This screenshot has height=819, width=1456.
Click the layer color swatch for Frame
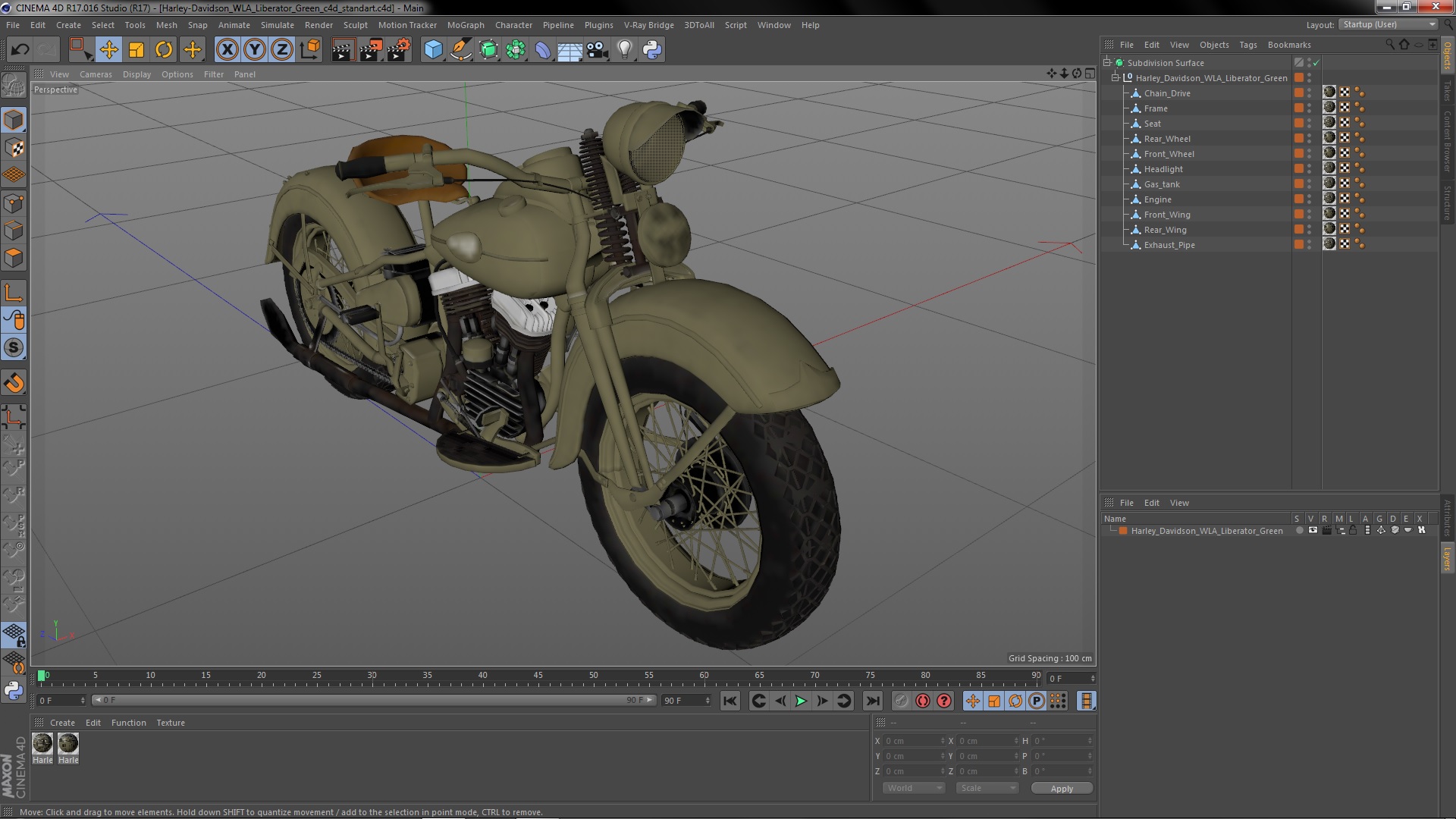(1298, 108)
